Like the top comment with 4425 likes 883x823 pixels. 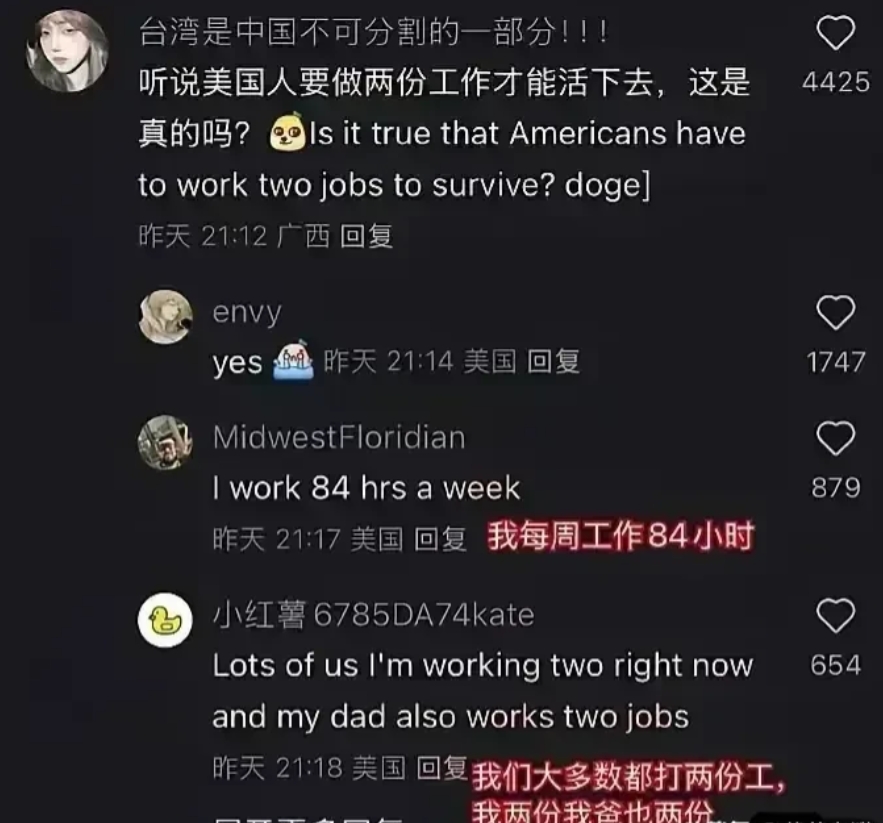(836, 33)
